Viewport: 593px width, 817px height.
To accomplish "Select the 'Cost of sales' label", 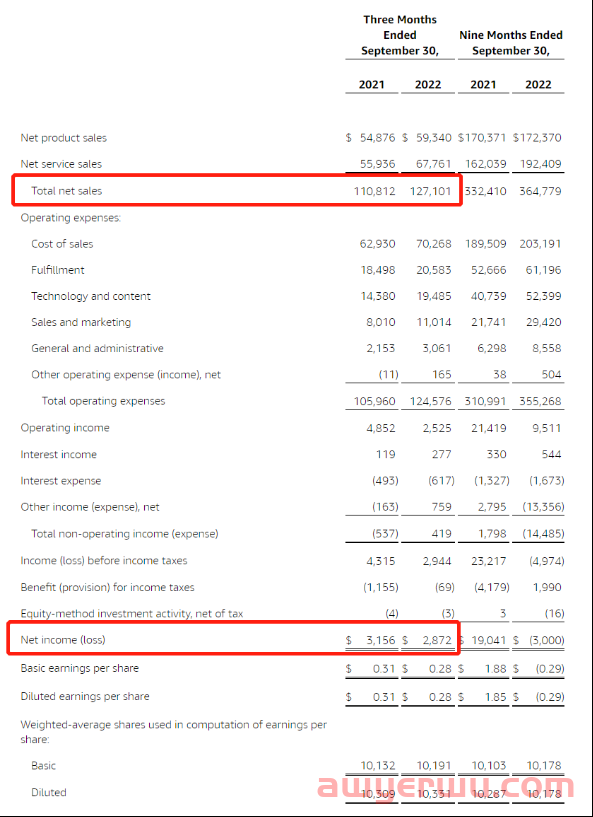I will tap(62, 244).
